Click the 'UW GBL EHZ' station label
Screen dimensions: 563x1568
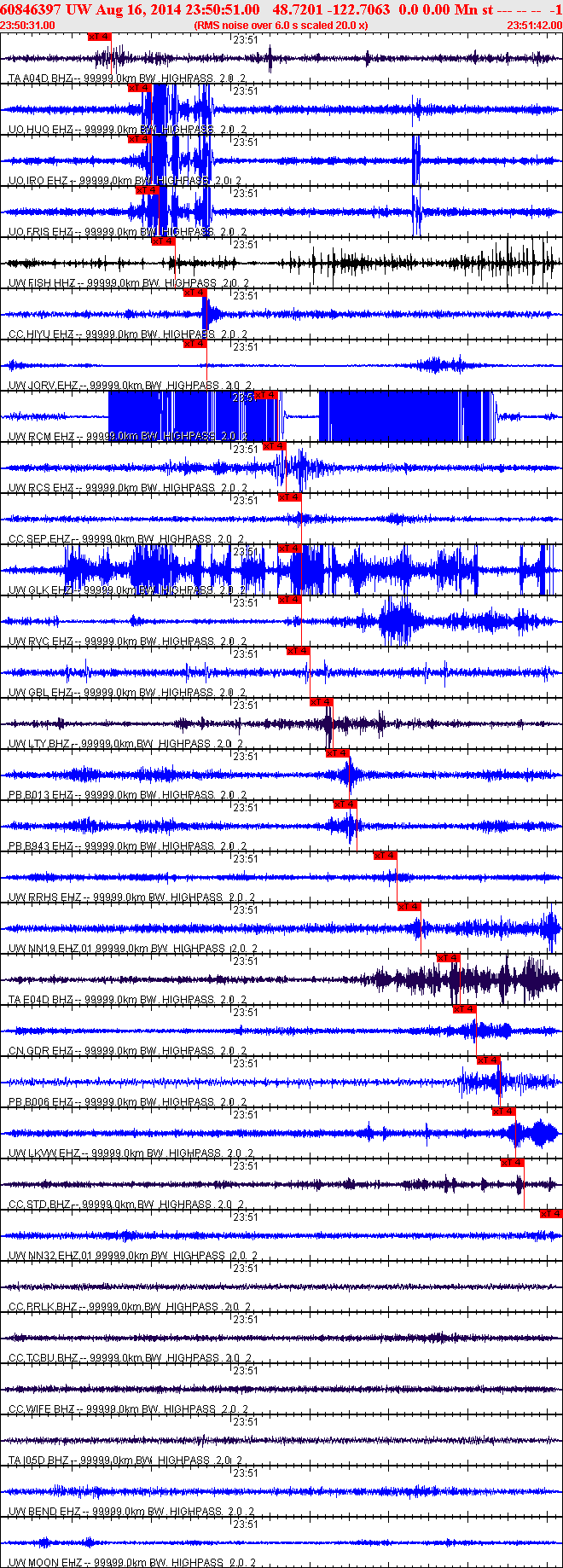pyautogui.click(x=40, y=693)
